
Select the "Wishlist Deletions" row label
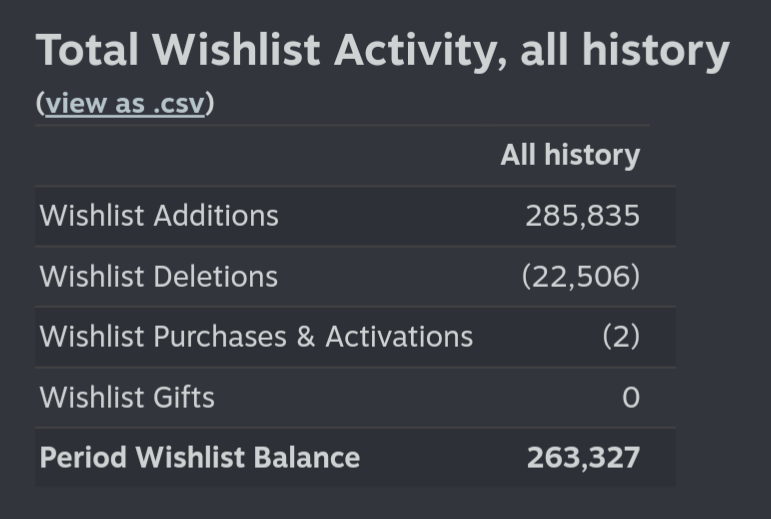[x=158, y=276]
